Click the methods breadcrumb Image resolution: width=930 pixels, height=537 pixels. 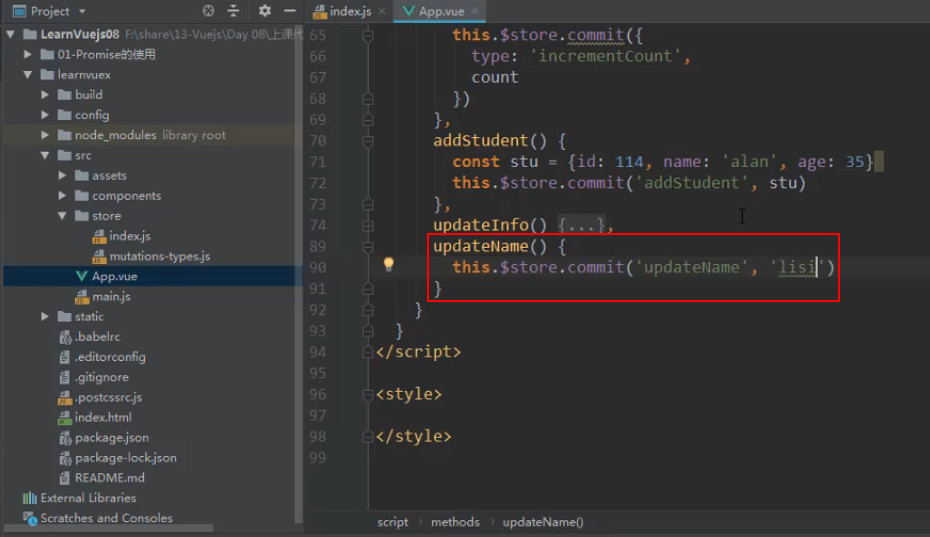[x=455, y=522]
